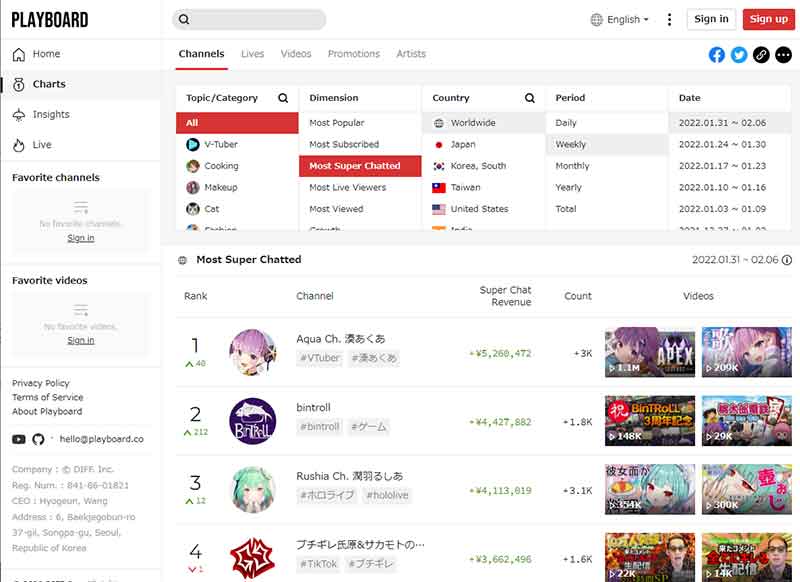The height and width of the screenshot is (582, 800).
Task: Open Playboard YouTube icon in footer
Action: (x=19, y=439)
